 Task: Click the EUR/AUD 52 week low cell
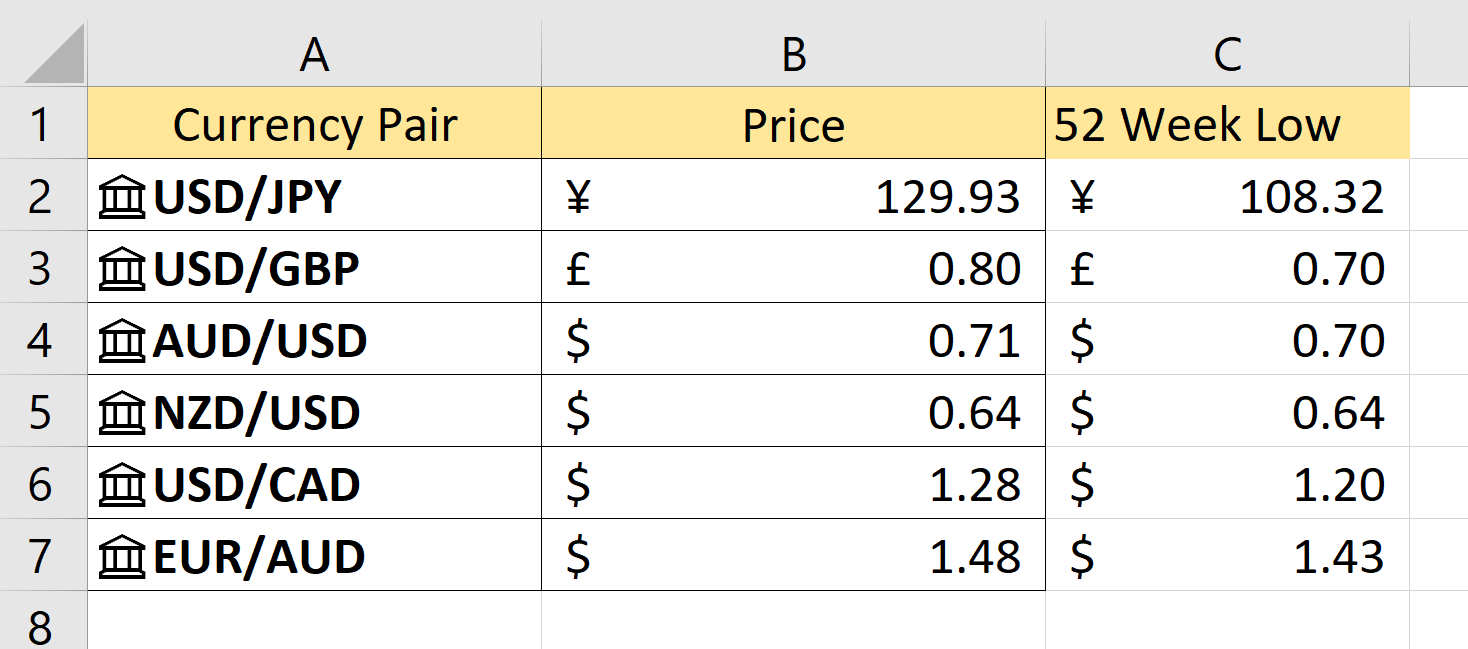(1227, 556)
